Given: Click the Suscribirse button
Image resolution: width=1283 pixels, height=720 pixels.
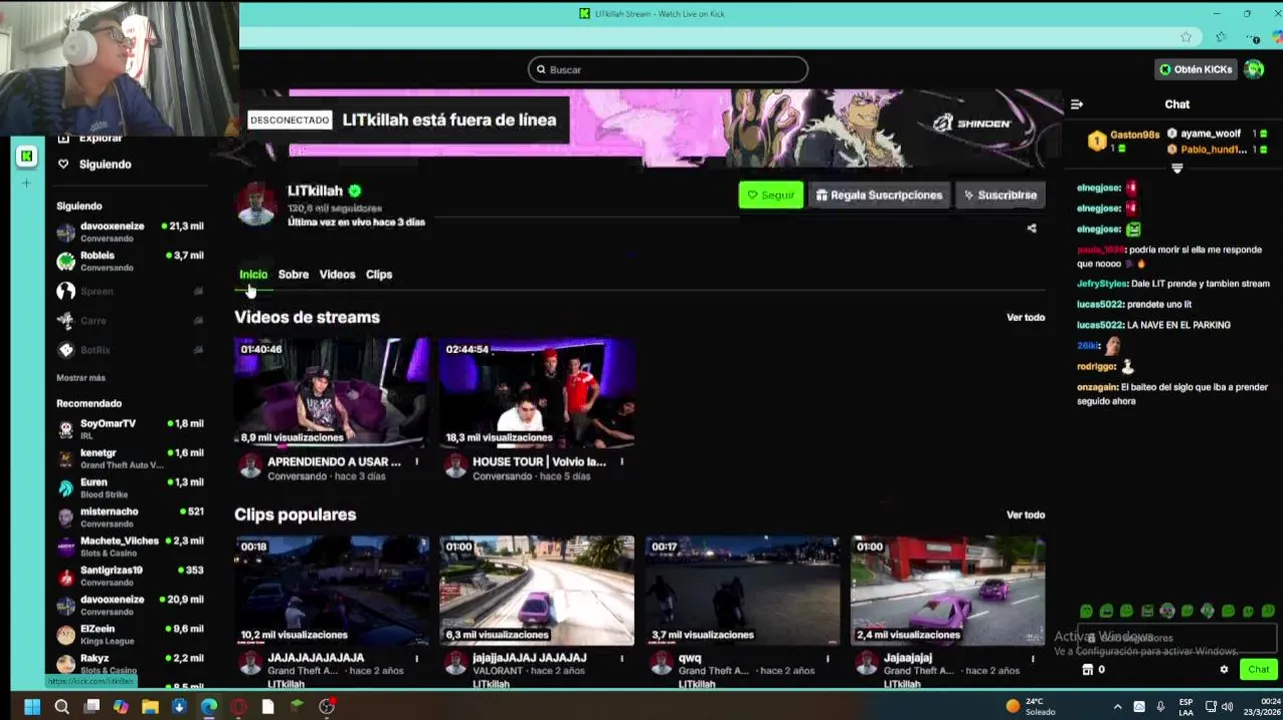Looking at the screenshot, I should tap(1000, 195).
